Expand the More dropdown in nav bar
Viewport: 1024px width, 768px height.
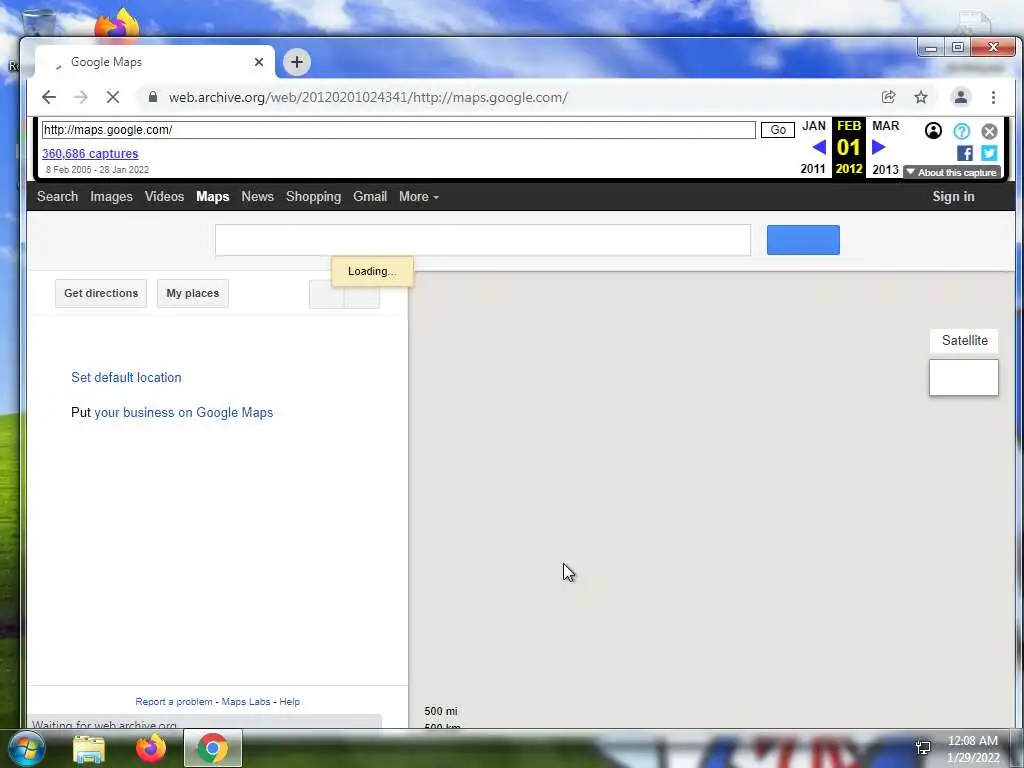tap(419, 197)
